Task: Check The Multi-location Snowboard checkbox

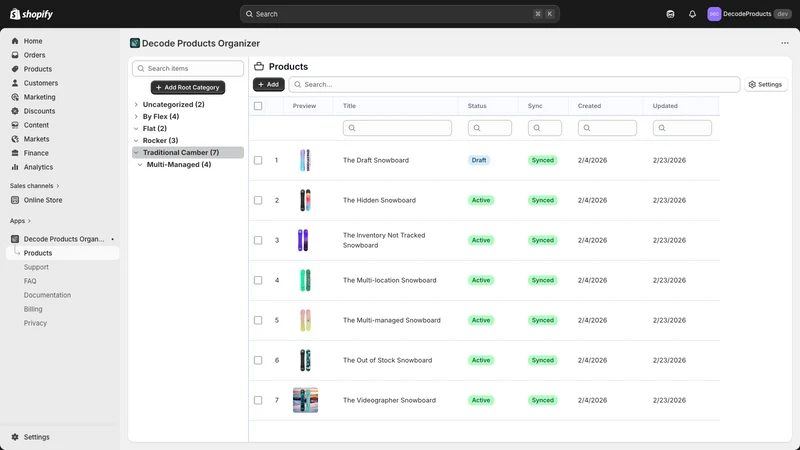Action: 258,280
